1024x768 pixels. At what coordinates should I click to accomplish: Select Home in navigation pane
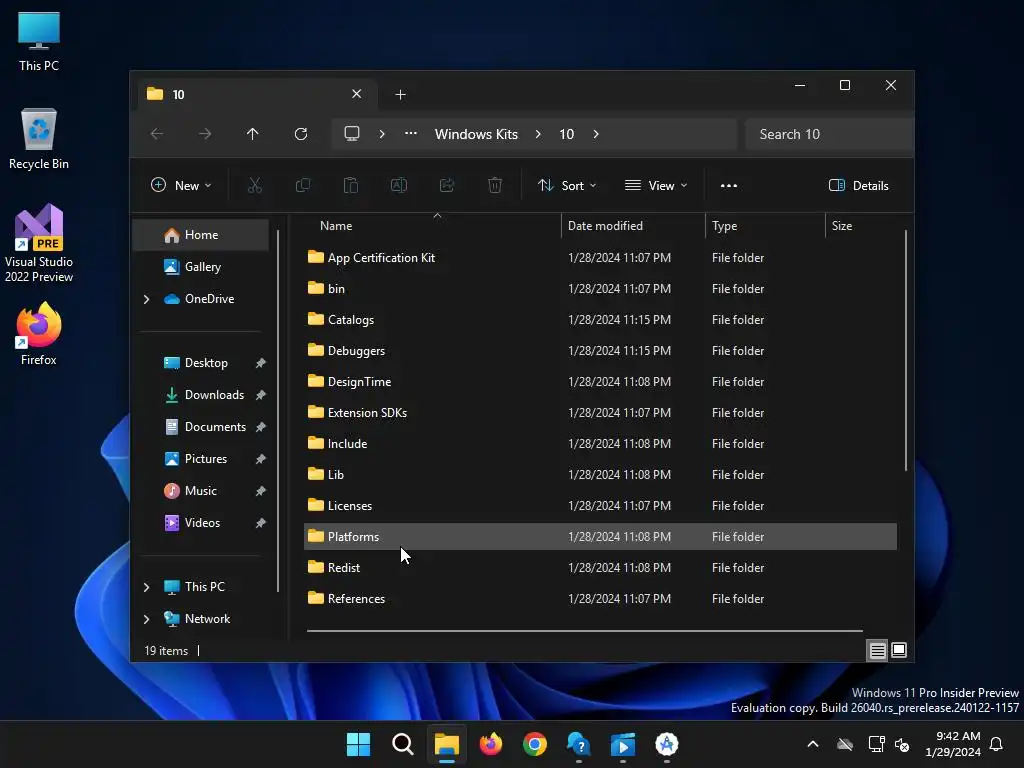[x=200, y=235]
